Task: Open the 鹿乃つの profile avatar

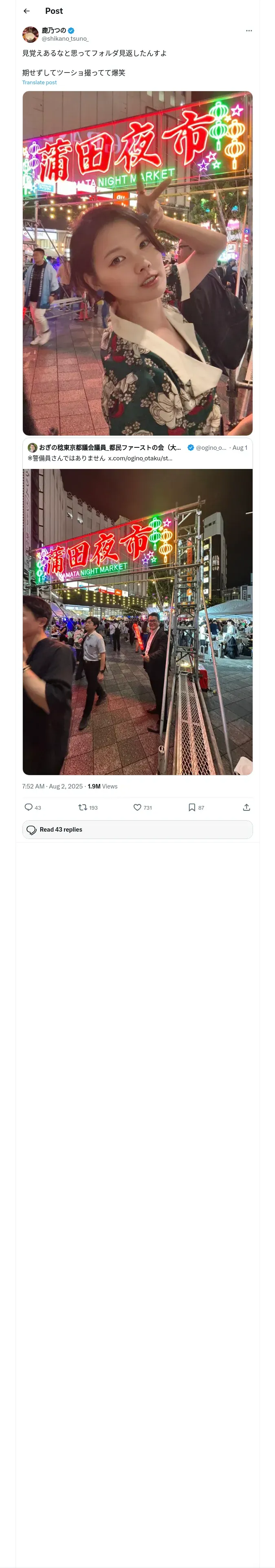Action: (31, 34)
